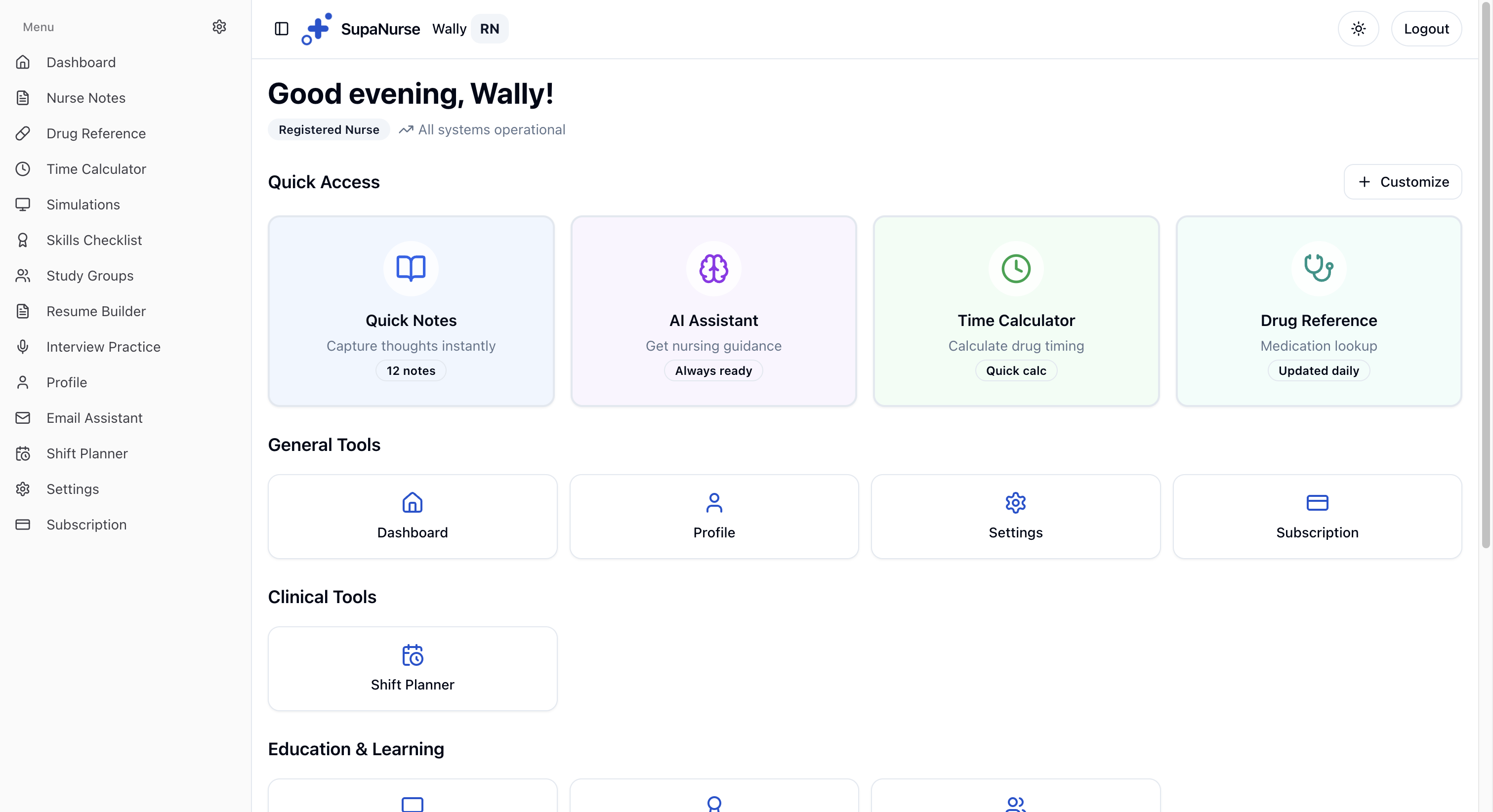
Task: Open the Quick Notes book icon
Action: pos(411,268)
